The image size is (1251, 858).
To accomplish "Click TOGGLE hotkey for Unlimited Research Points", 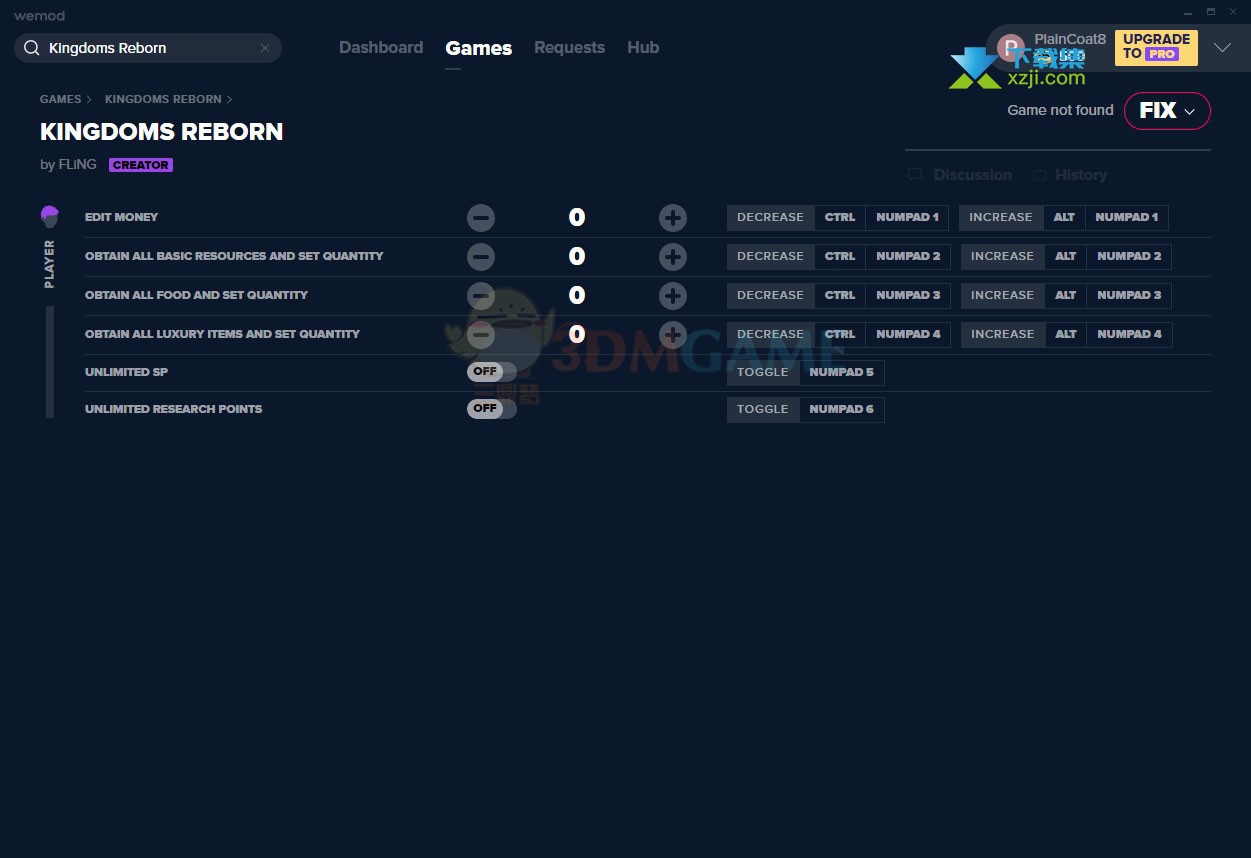I will (x=763, y=409).
